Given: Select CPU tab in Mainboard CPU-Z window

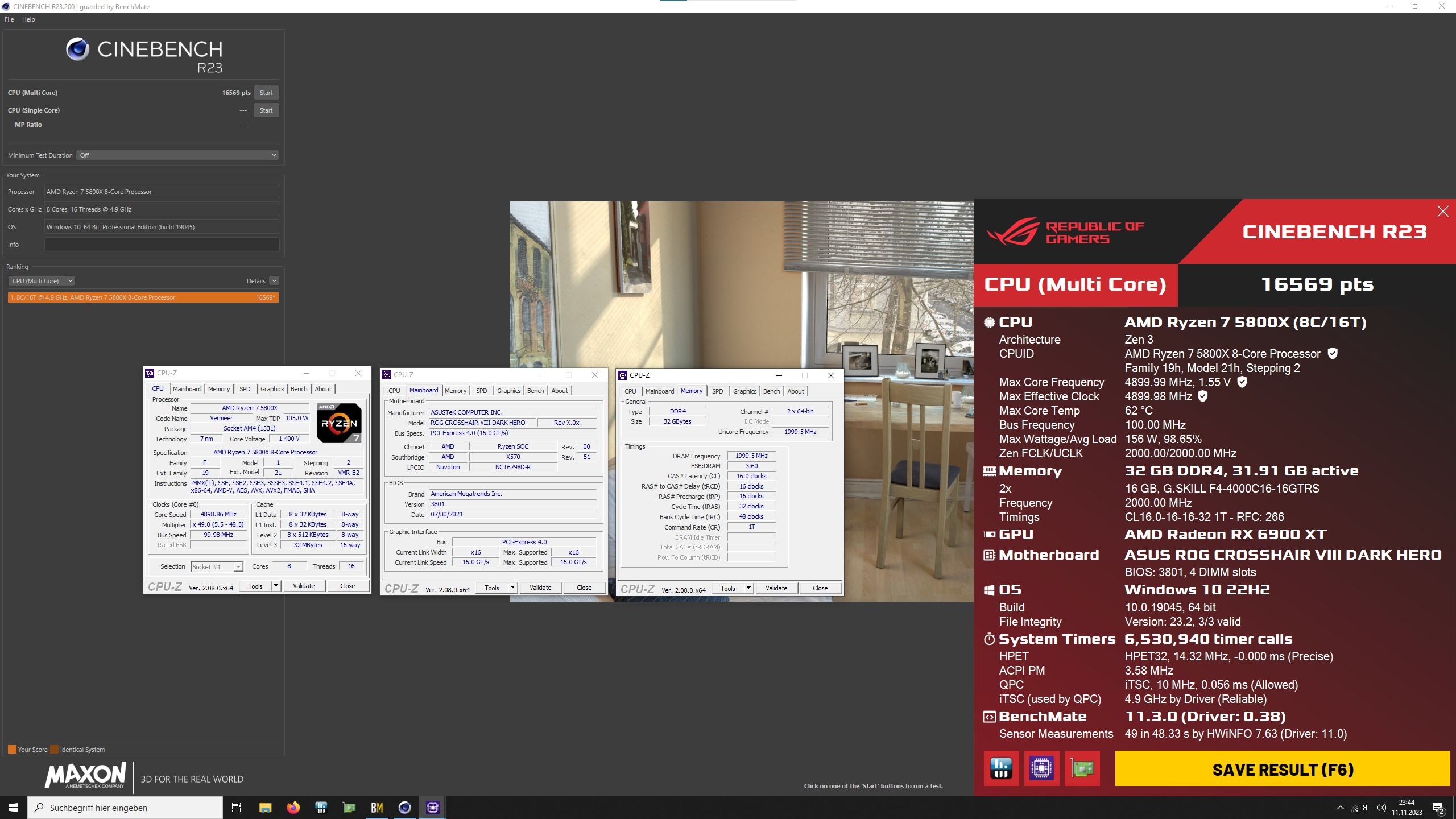Looking at the screenshot, I should coord(394,391).
